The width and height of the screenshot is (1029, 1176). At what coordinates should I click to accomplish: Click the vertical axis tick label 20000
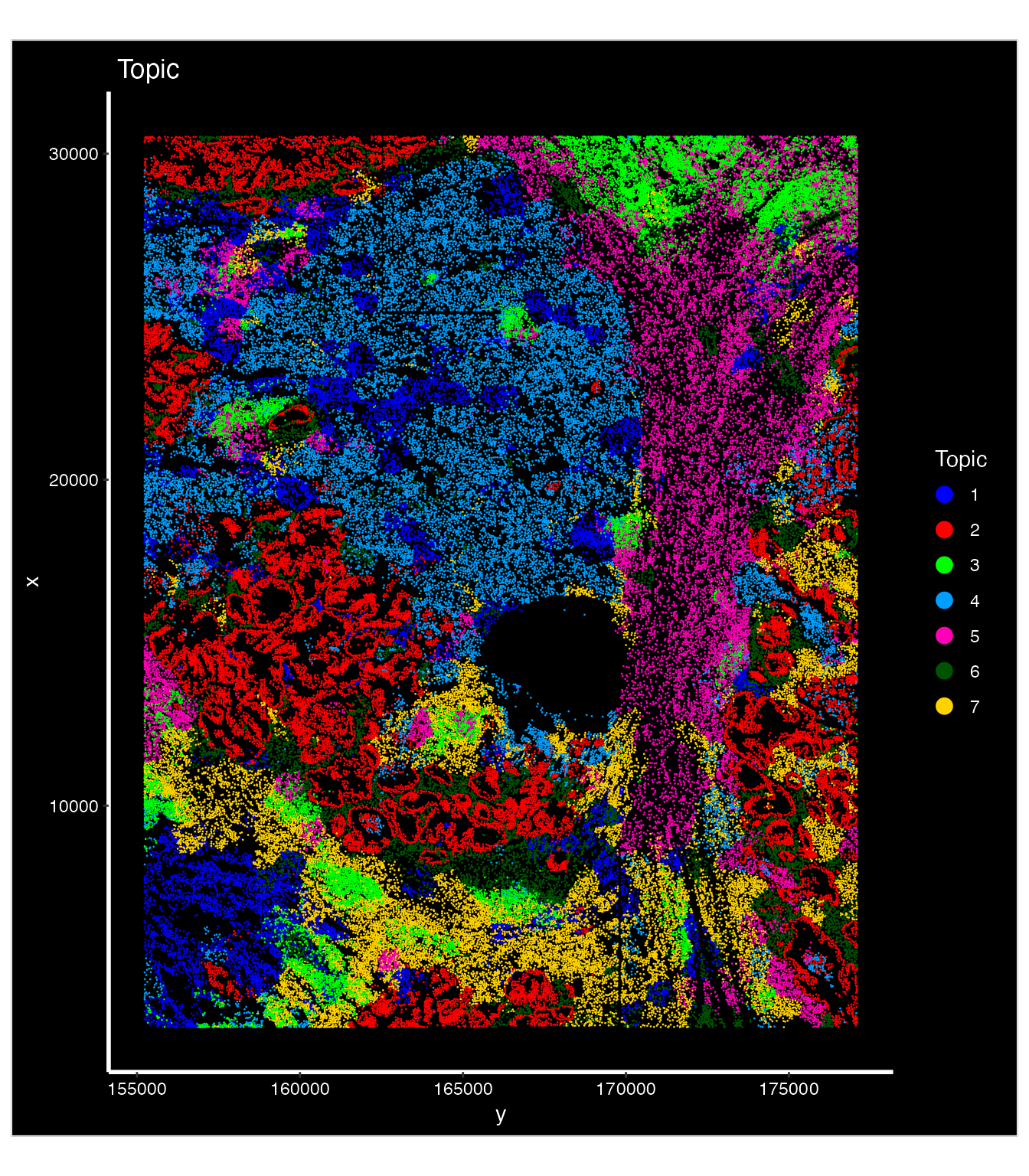tap(73, 480)
